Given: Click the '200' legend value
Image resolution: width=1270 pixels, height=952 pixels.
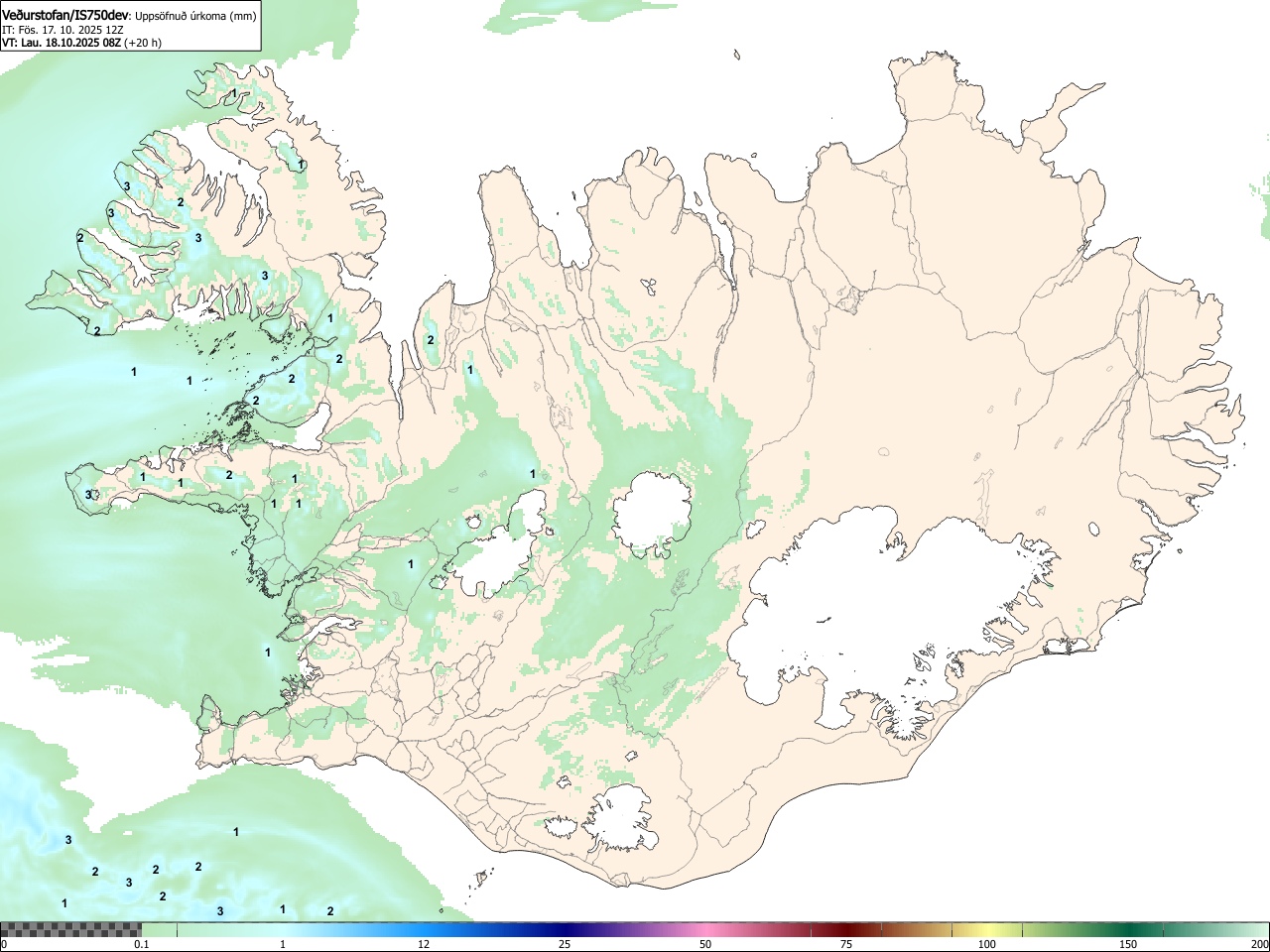Looking at the screenshot, I should click(1259, 944).
